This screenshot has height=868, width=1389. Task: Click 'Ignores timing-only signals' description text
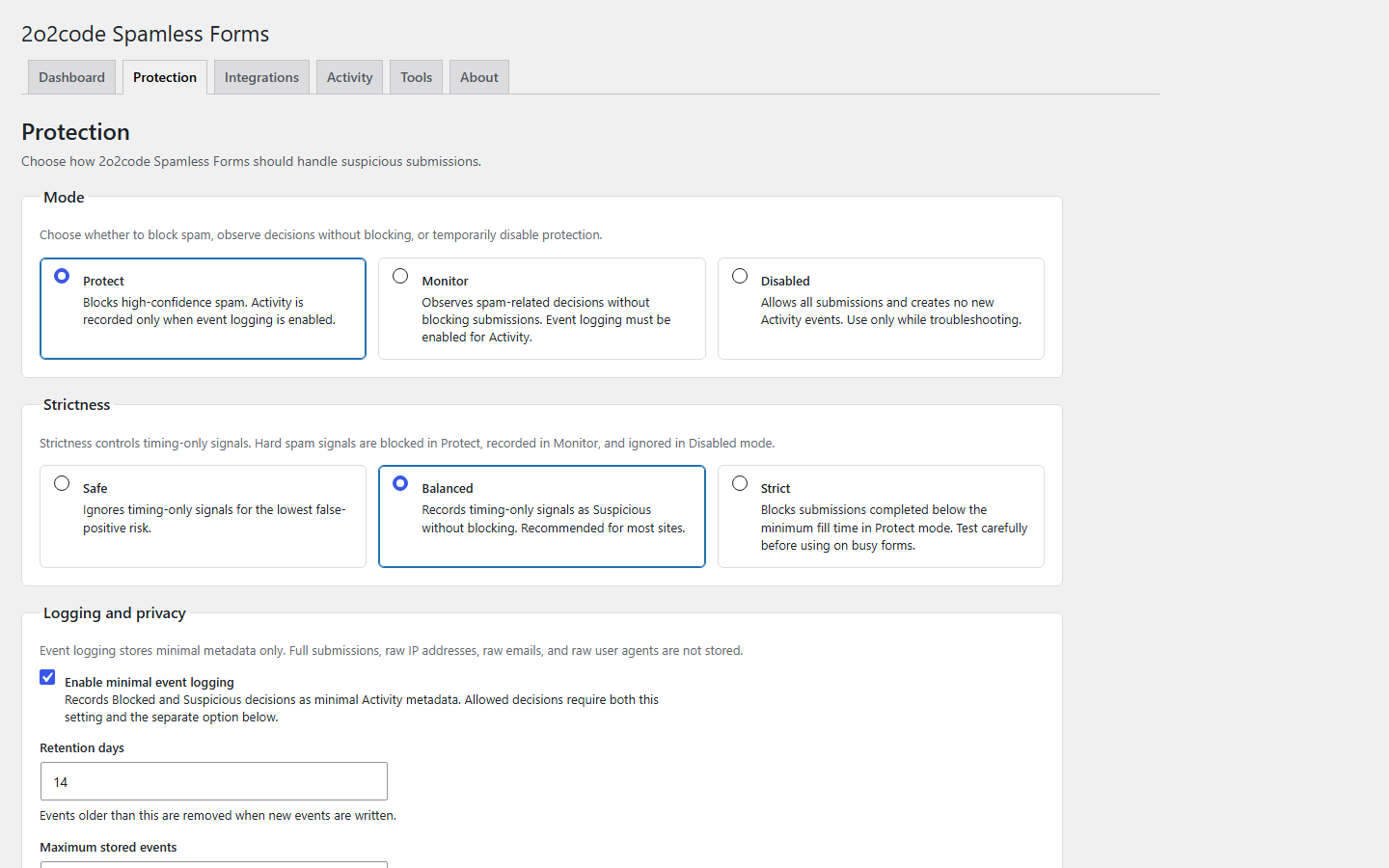pyautogui.click(x=214, y=519)
